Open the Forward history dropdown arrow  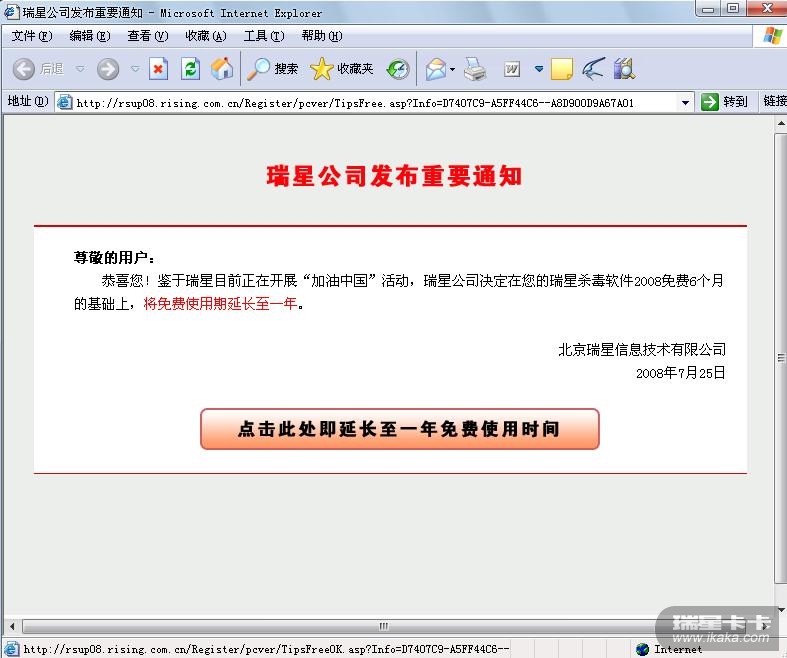click(135, 69)
